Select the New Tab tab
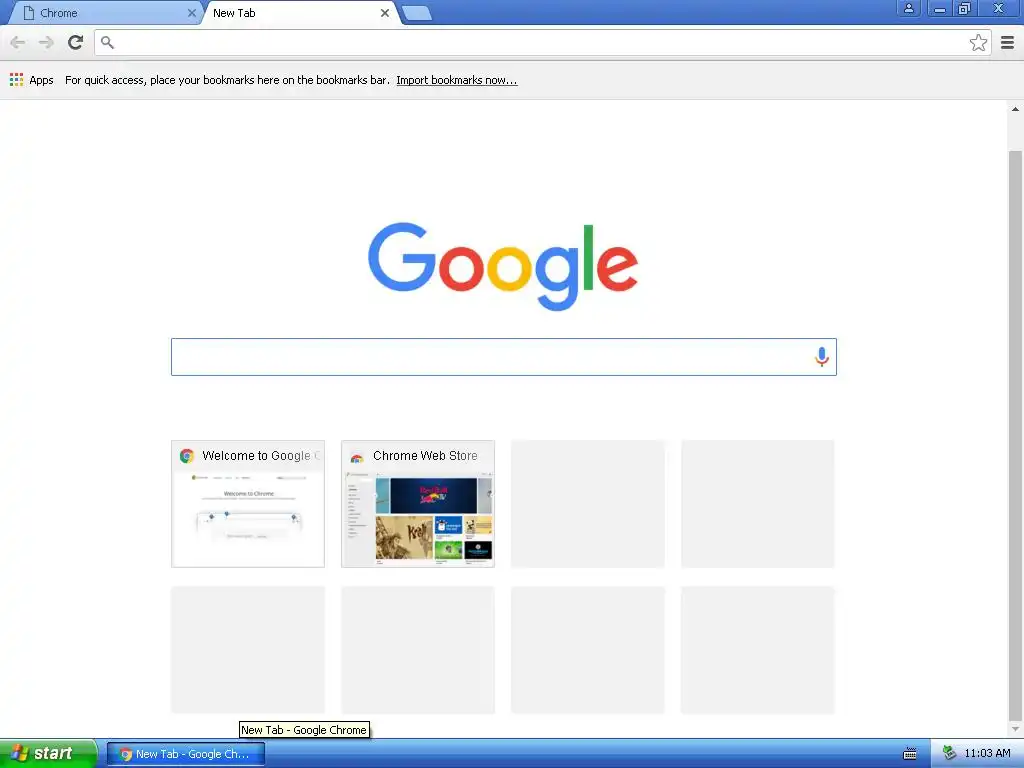 pos(300,13)
